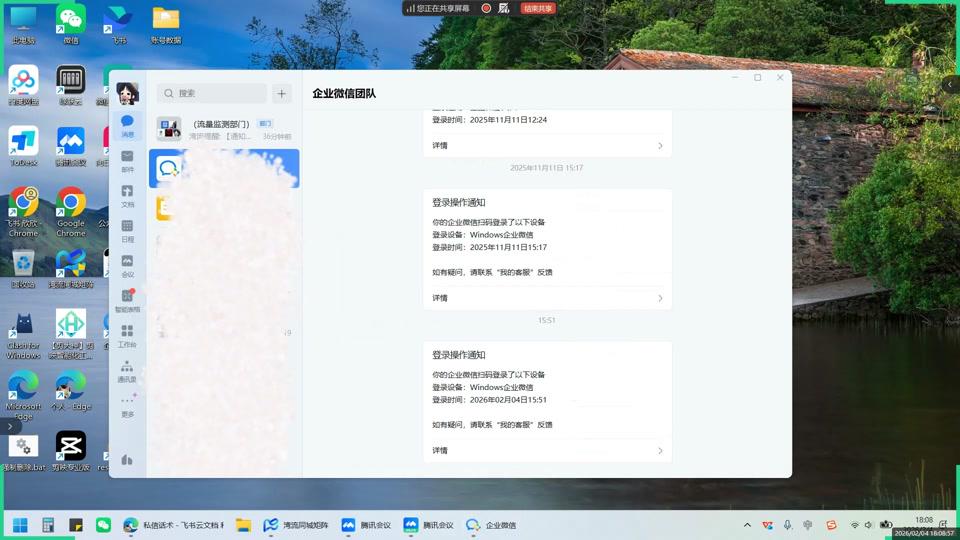This screenshot has height=540, width=960.
Task: Open Calculator from the taskbar
Action: [x=48, y=525]
